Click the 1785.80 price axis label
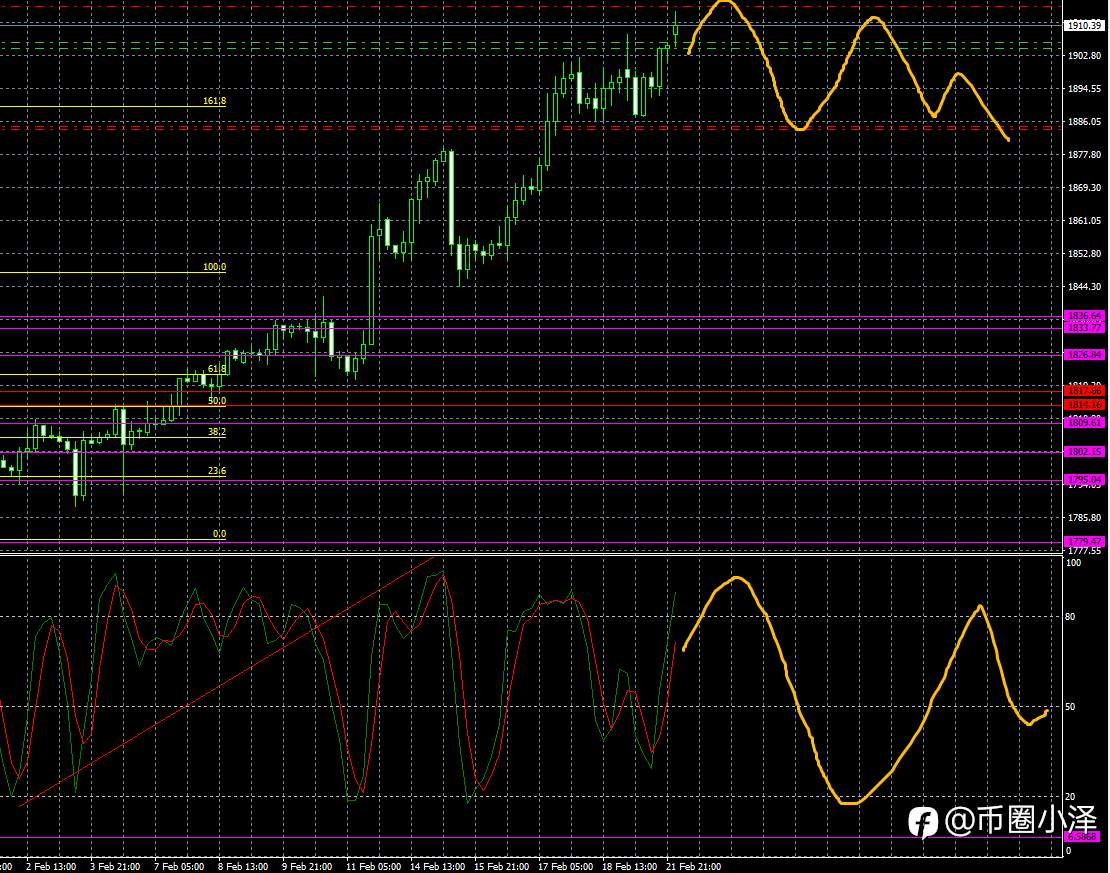 [1084, 518]
